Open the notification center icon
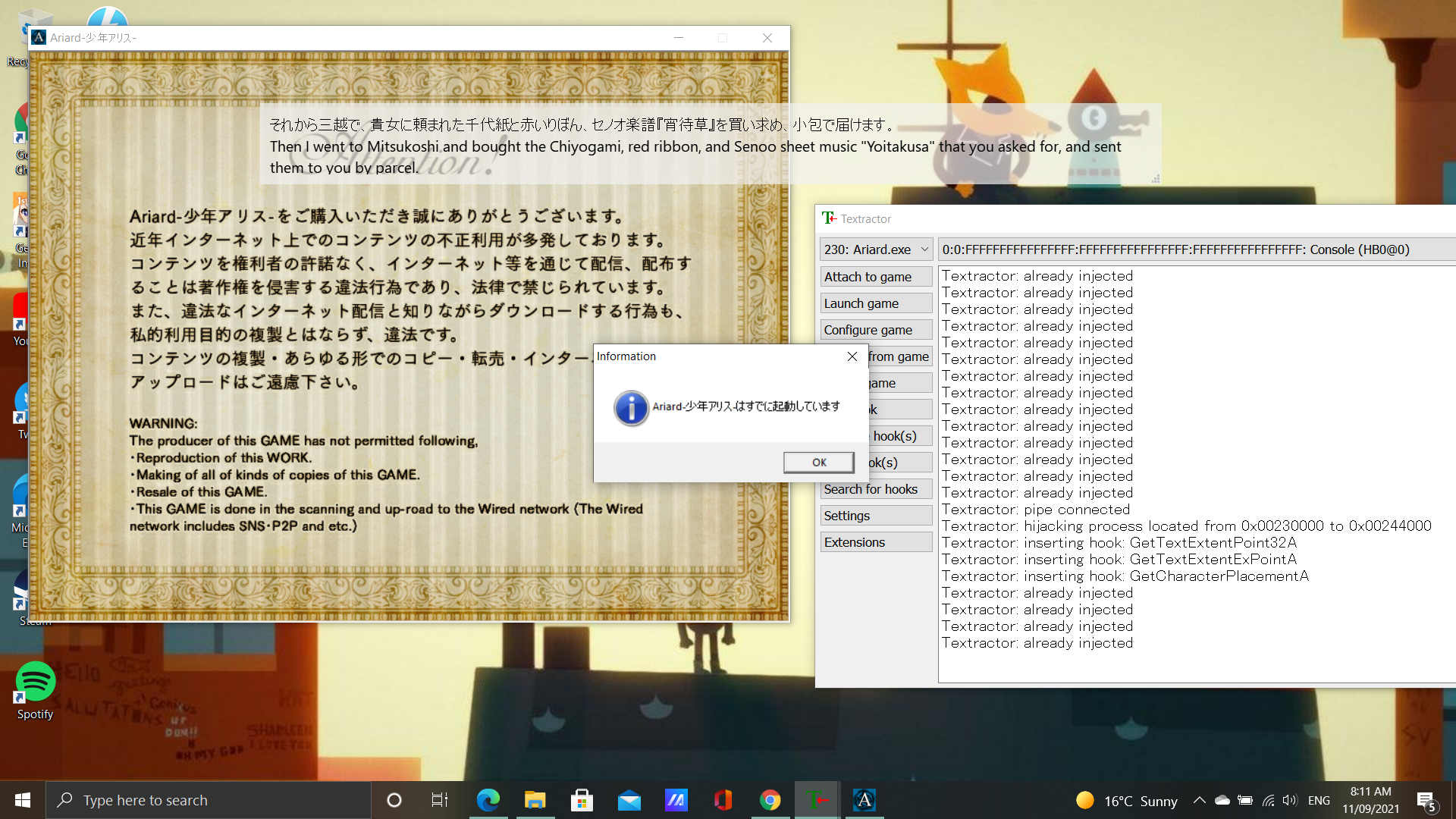Image resolution: width=1456 pixels, height=819 pixels. click(x=1426, y=801)
